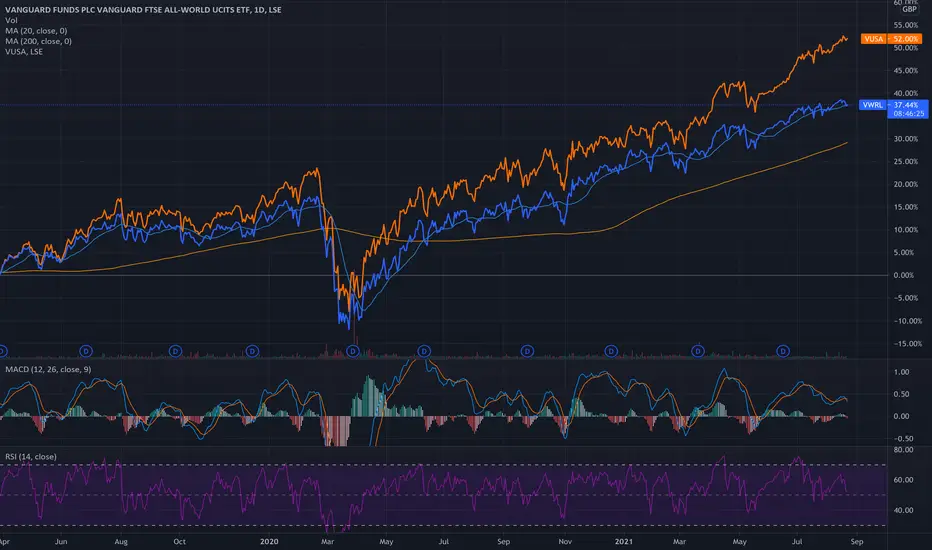
Task: Open the June 2020 dividend marker
Action: 424,351
